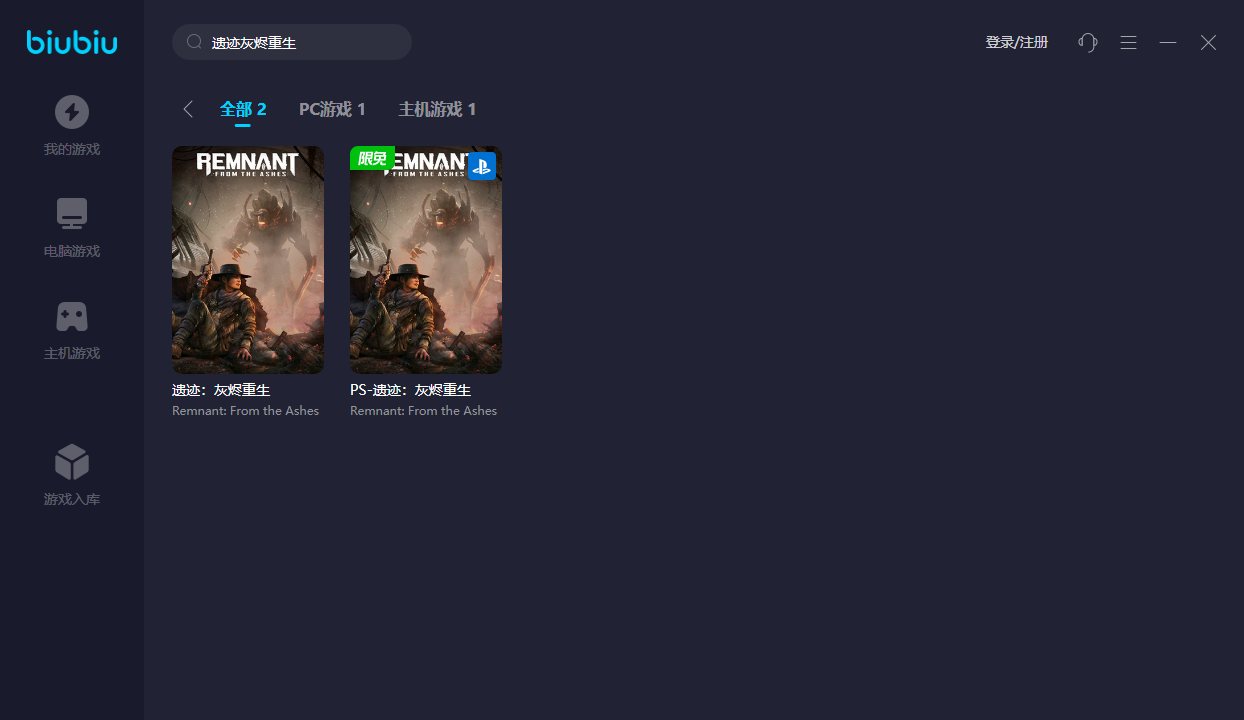This screenshot has width=1244, height=720.
Task: Click 电脑游戏 sidebar label
Action: [72, 252]
